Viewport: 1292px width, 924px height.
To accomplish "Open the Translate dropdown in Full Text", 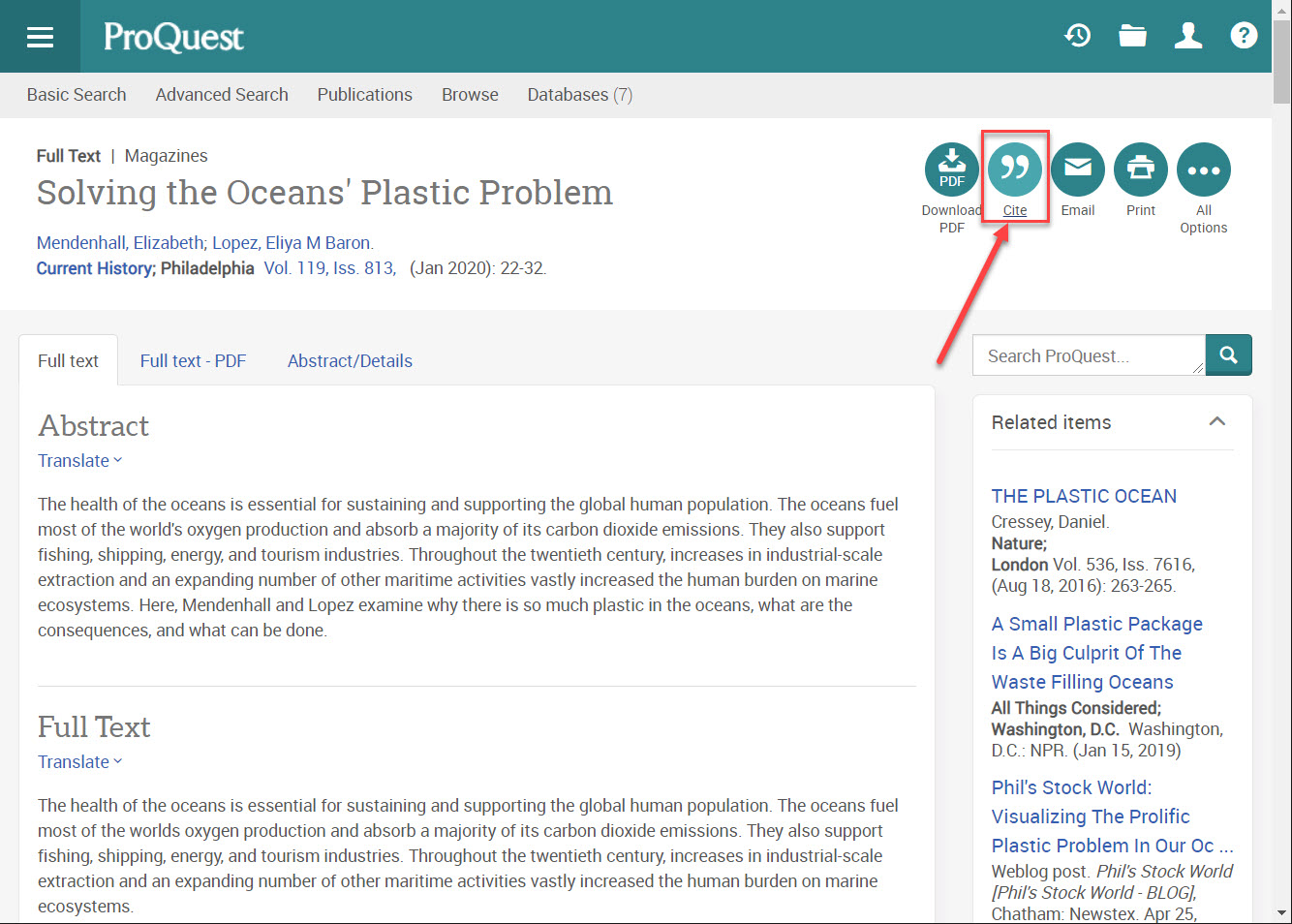I will pyautogui.click(x=79, y=761).
